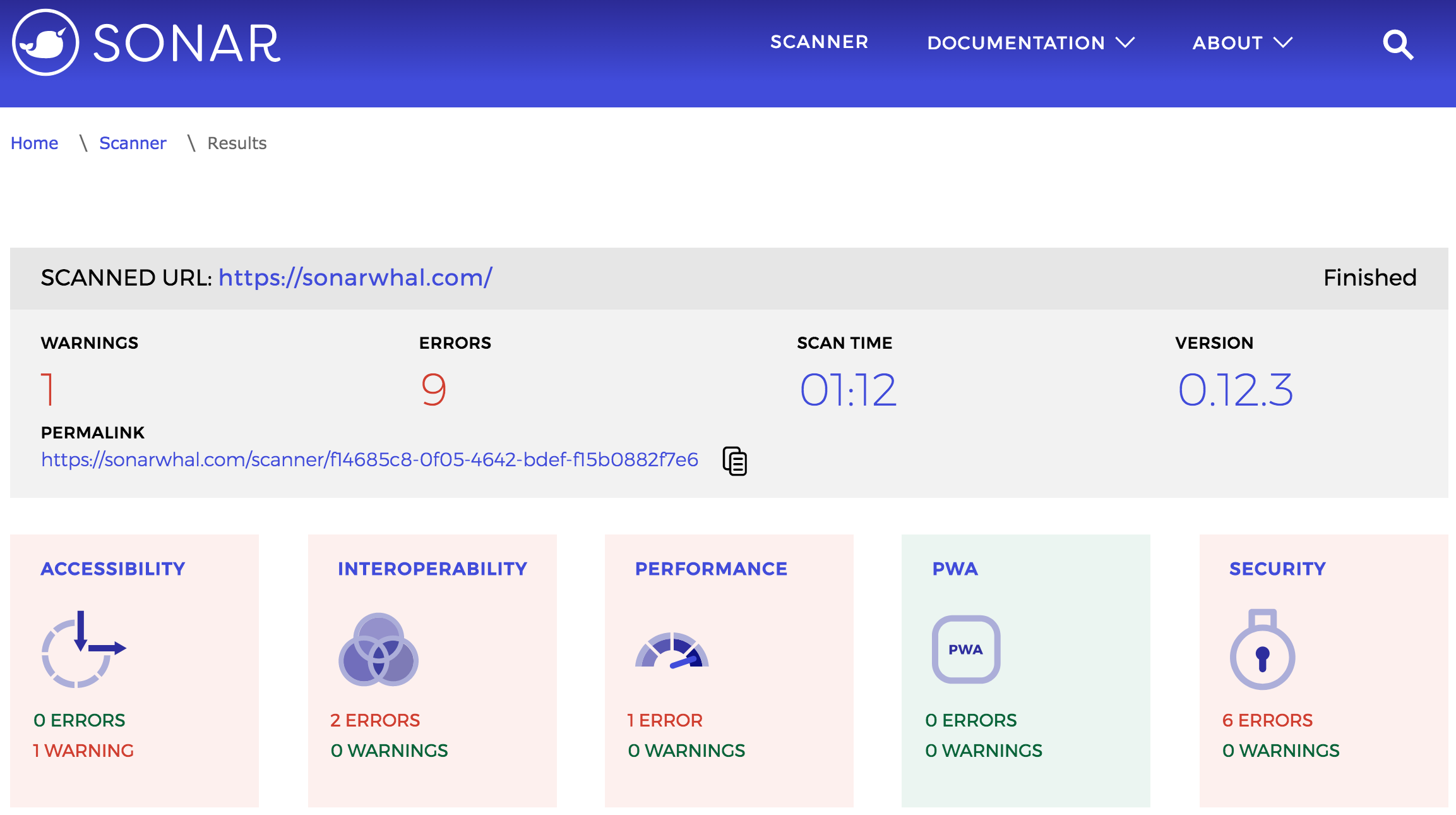This screenshot has width=1456, height=815.
Task: Click the Security padlock icon
Action: click(x=1262, y=651)
